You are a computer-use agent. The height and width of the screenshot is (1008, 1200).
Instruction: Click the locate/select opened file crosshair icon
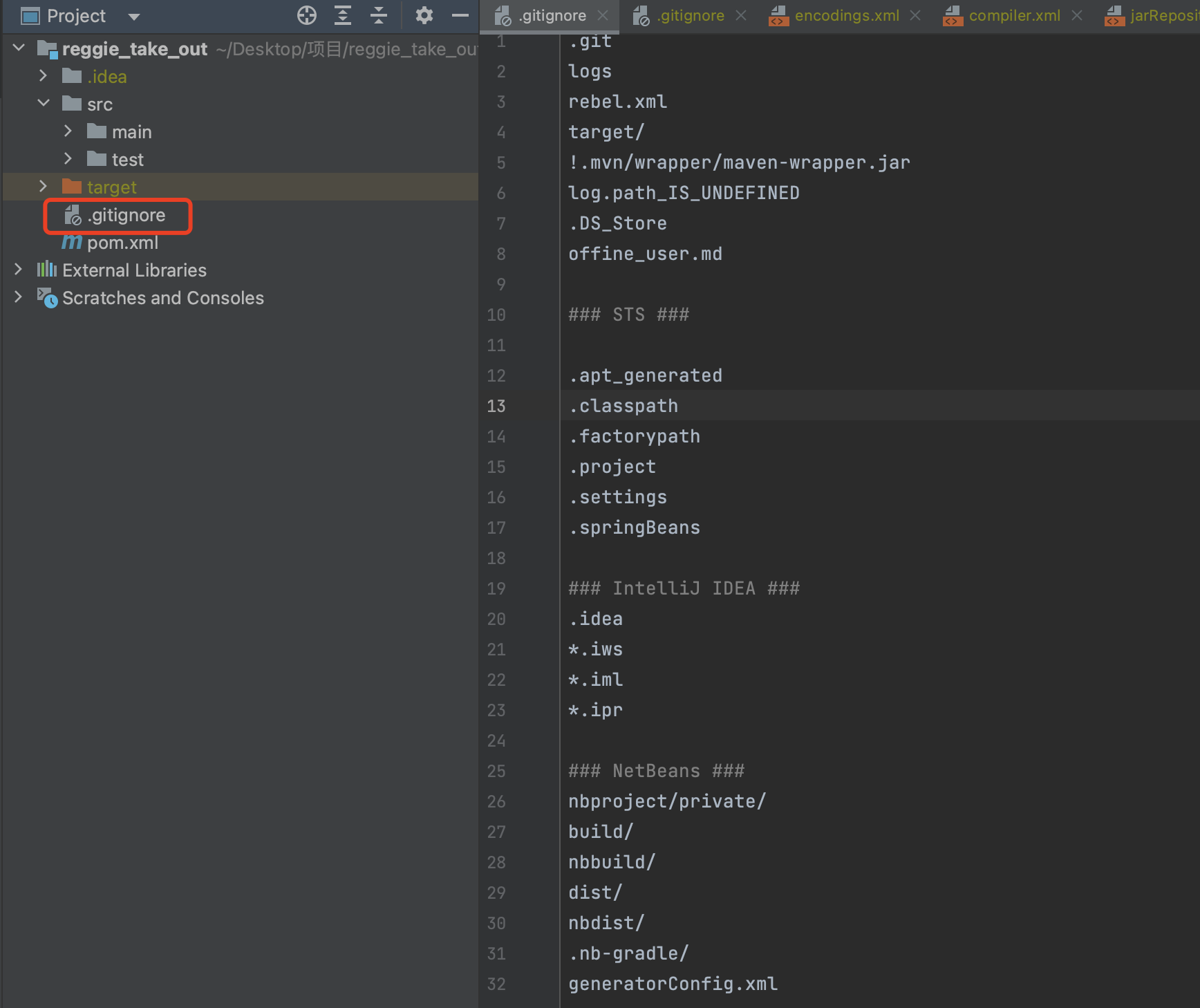click(307, 15)
